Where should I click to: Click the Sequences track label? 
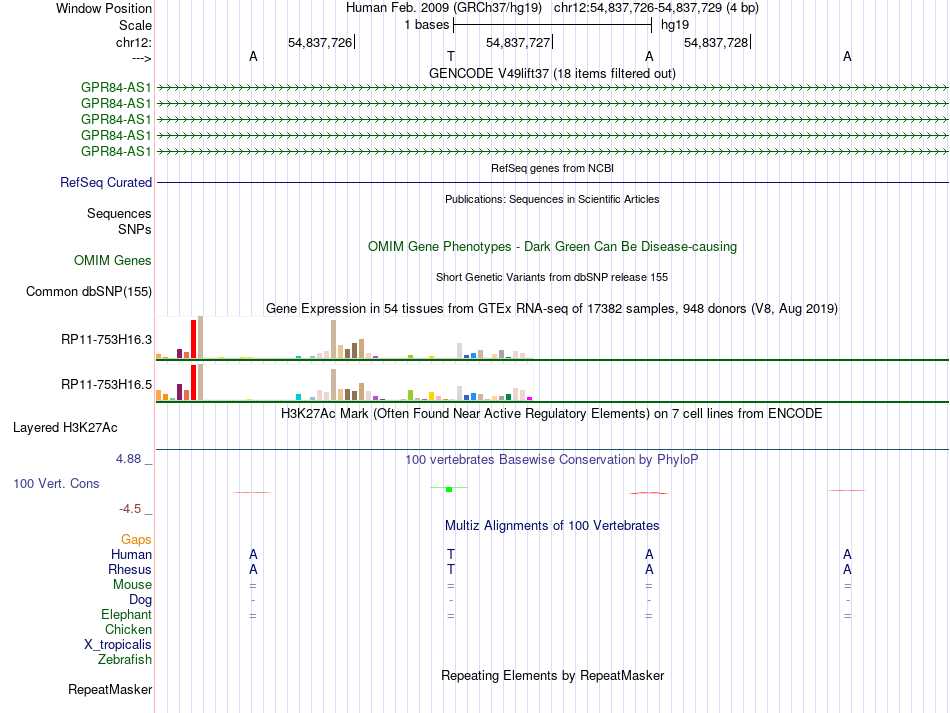[x=119, y=213]
